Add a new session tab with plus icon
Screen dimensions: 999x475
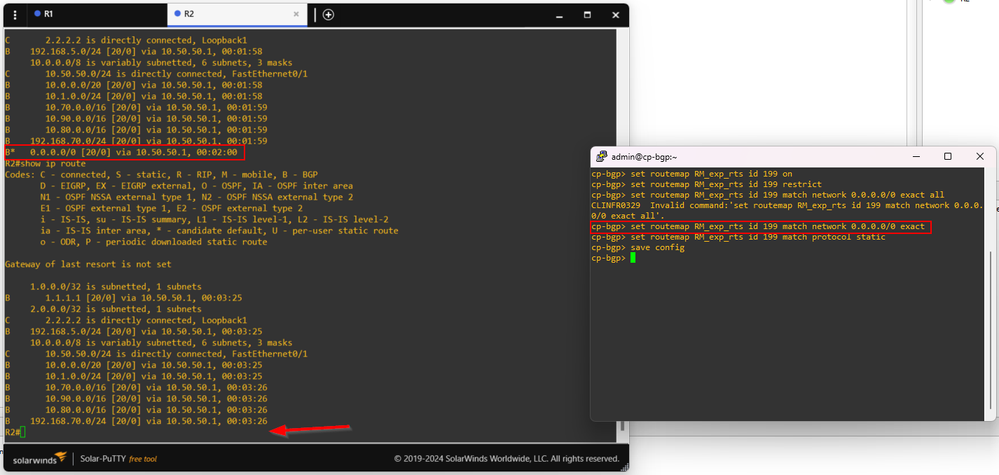[328, 14]
